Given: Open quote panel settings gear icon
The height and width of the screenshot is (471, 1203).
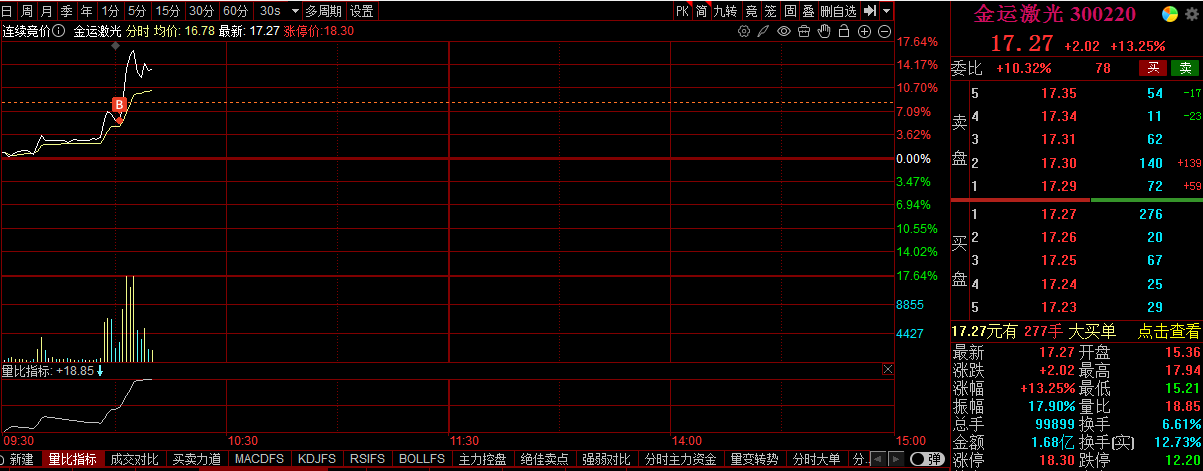Looking at the screenshot, I should click(1192, 14).
